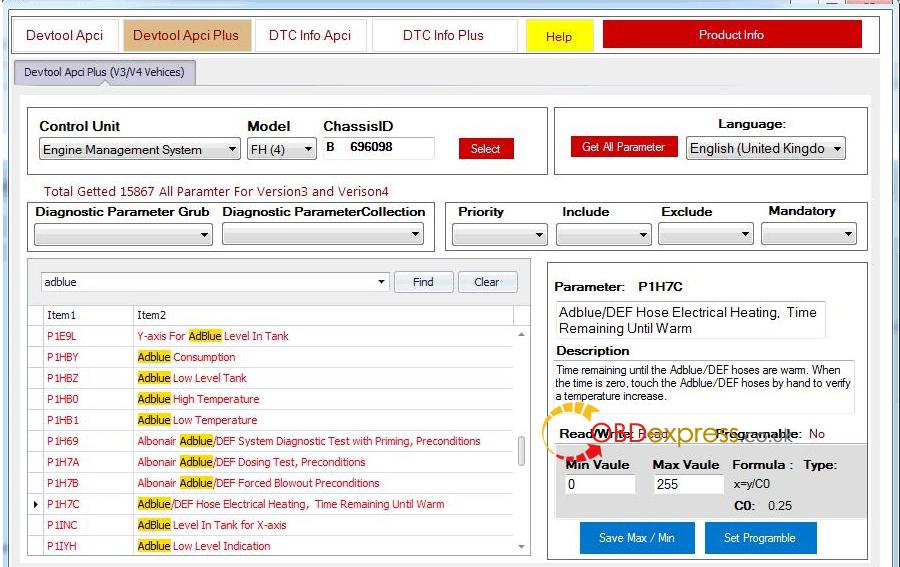Select the P1HBY Adblue Consumption row
Screen dimensions: 900x567
[x=186, y=357]
